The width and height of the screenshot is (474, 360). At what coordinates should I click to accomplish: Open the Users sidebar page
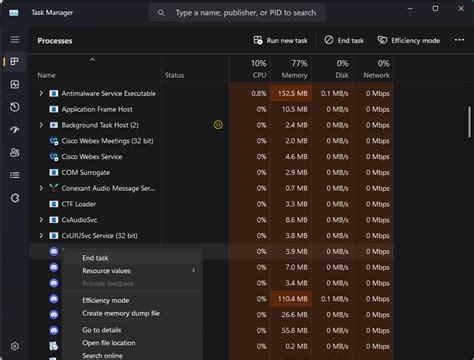[15, 152]
